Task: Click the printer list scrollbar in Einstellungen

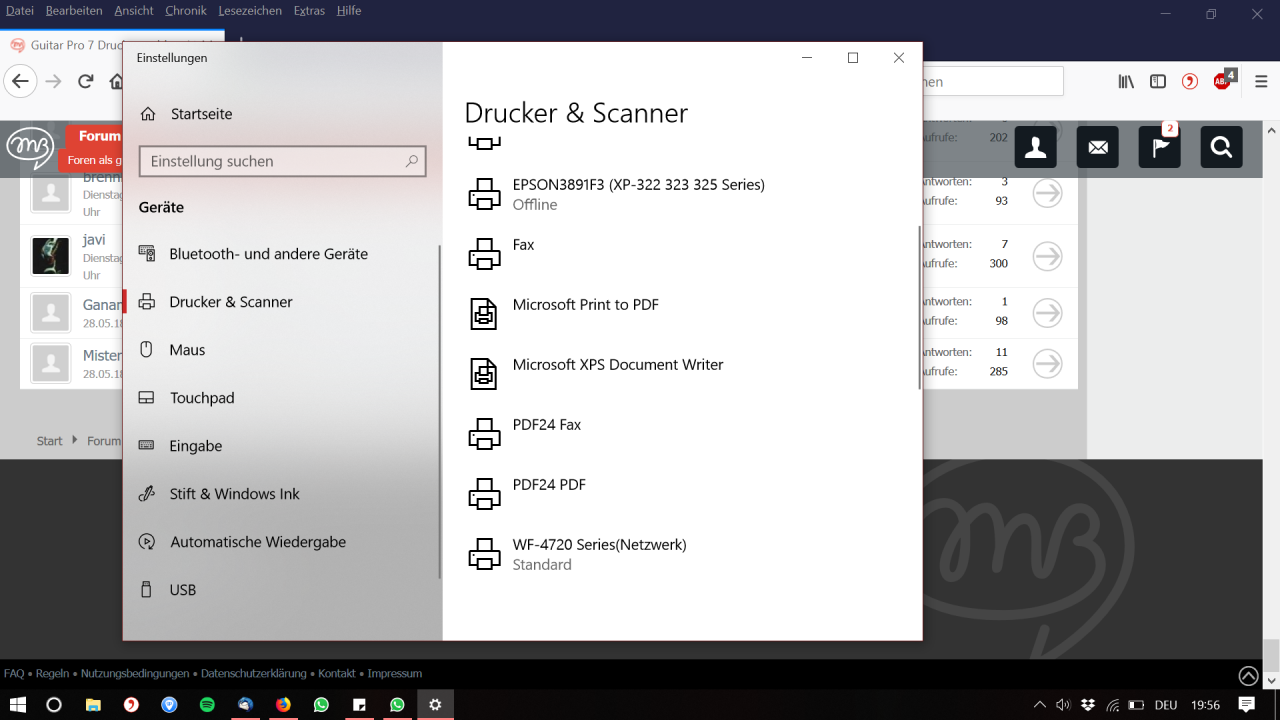Action: [919, 308]
